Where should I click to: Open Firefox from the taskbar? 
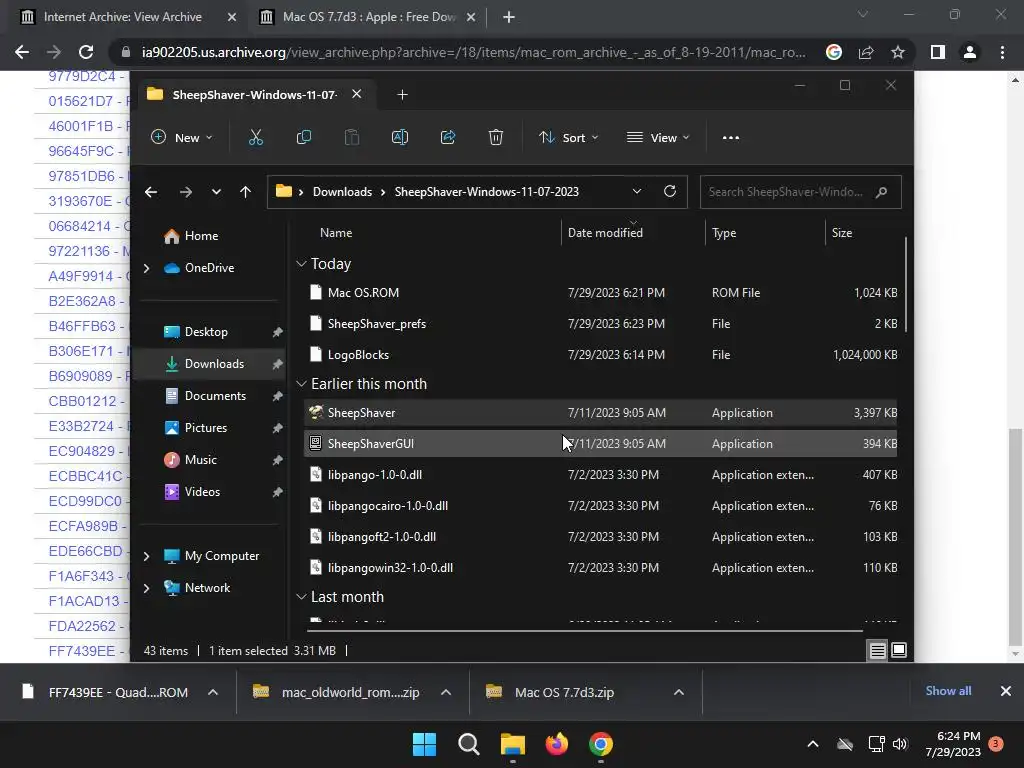tap(557, 744)
